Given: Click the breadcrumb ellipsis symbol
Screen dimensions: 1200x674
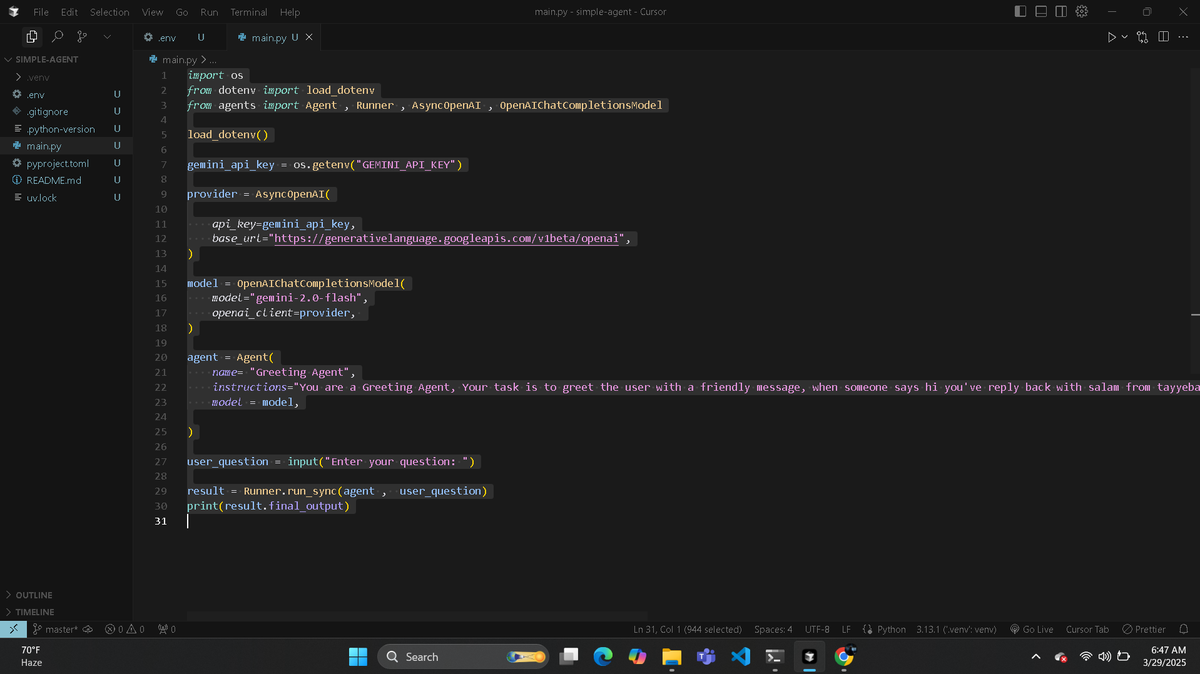Looking at the screenshot, I should pyautogui.click(x=213, y=61).
